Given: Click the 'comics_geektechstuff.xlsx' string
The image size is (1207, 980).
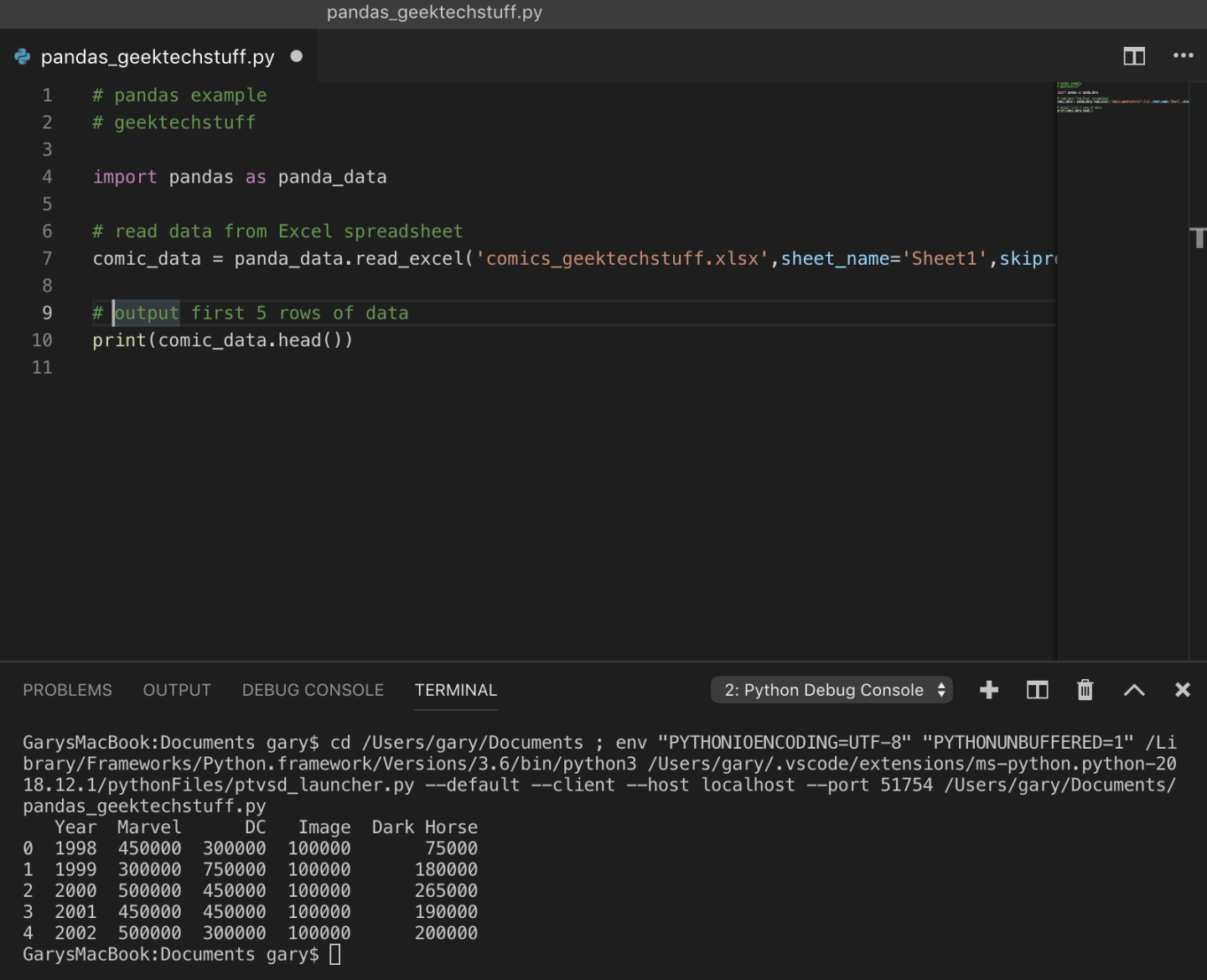Looking at the screenshot, I should (x=622, y=258).
